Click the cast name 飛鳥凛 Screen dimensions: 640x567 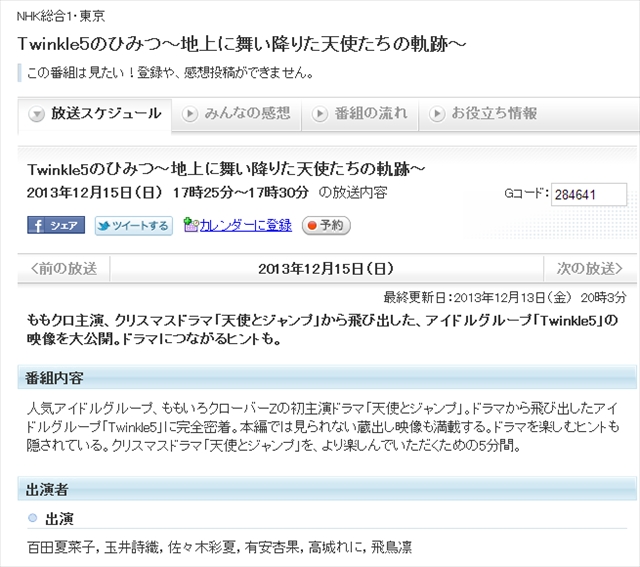tap(391, 547)
